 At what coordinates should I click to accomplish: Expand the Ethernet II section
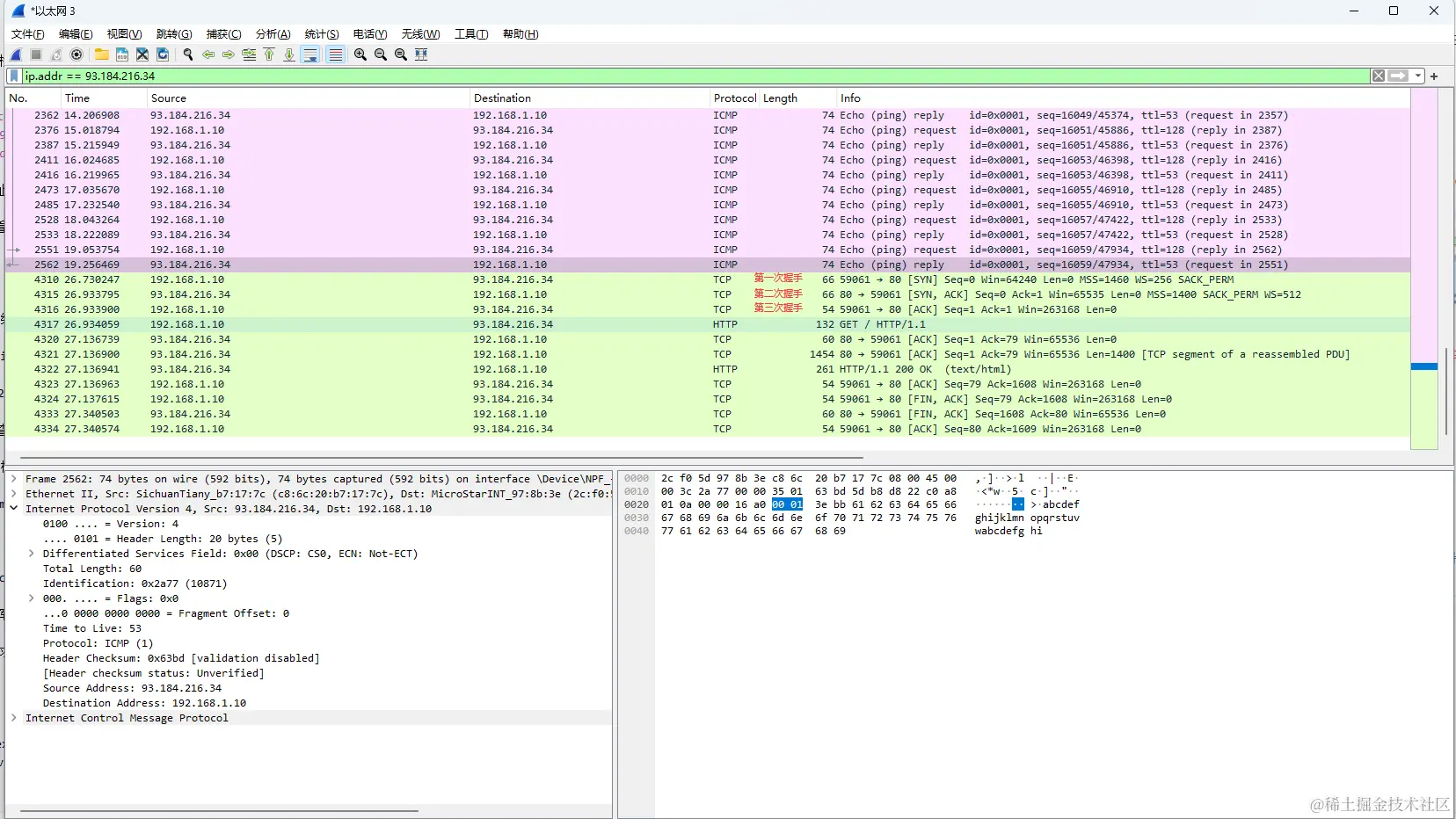(14, 494)
